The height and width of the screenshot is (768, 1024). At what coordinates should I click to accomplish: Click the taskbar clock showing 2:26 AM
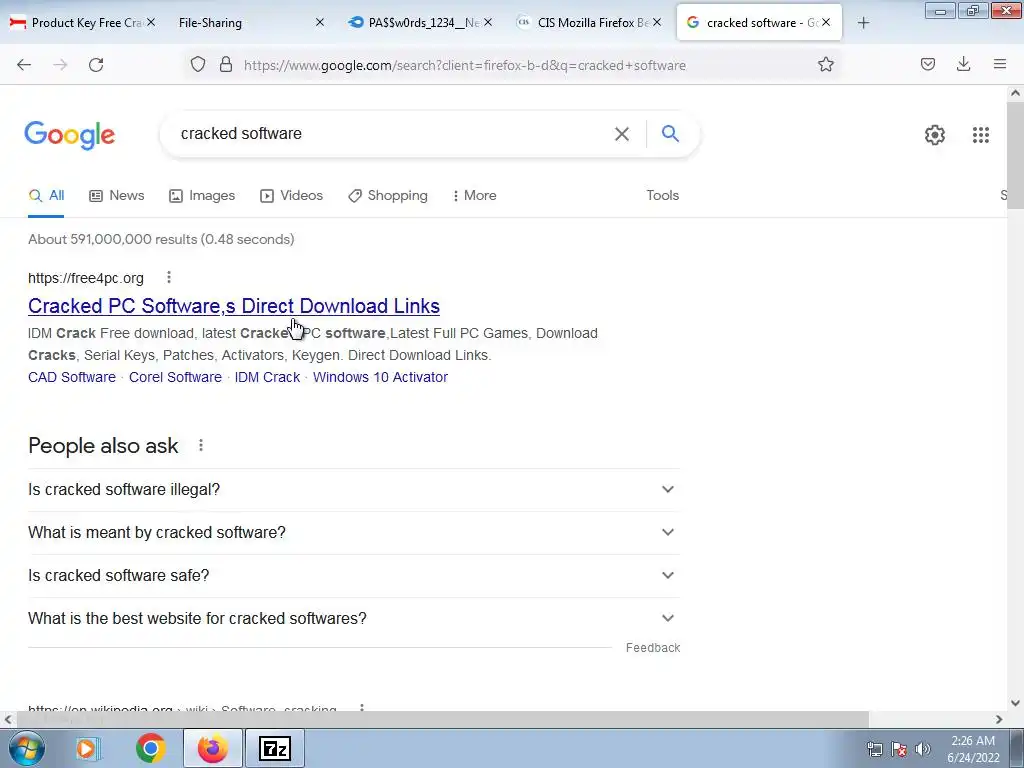click(x=973, y=748)
